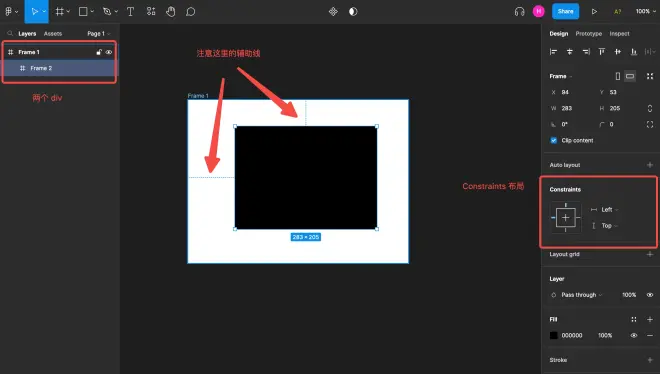This screenshot has width=660, height=374.
Task: Select the Hand tool
Action: point(170,12)
